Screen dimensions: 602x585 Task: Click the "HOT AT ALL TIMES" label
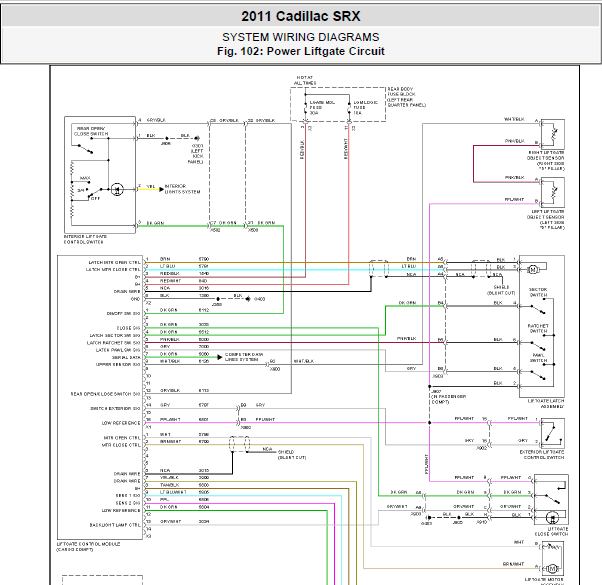[x=305, y=80]
